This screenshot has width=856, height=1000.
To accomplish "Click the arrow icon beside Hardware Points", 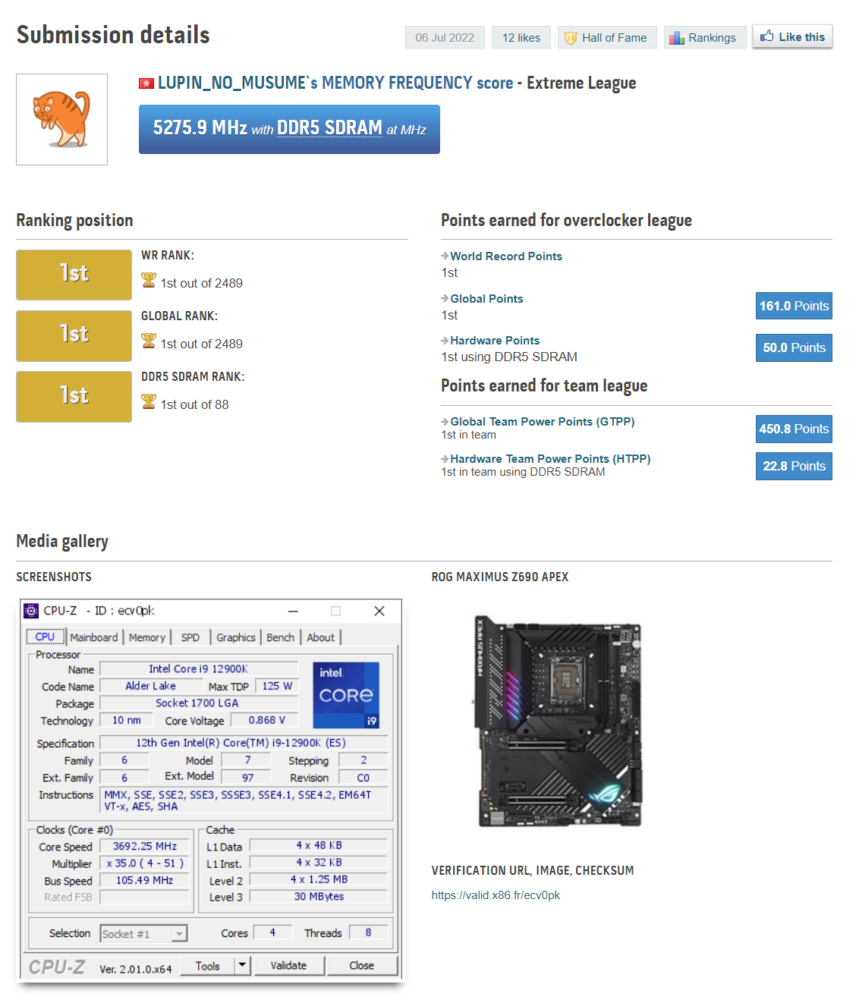I will (445, 340).
